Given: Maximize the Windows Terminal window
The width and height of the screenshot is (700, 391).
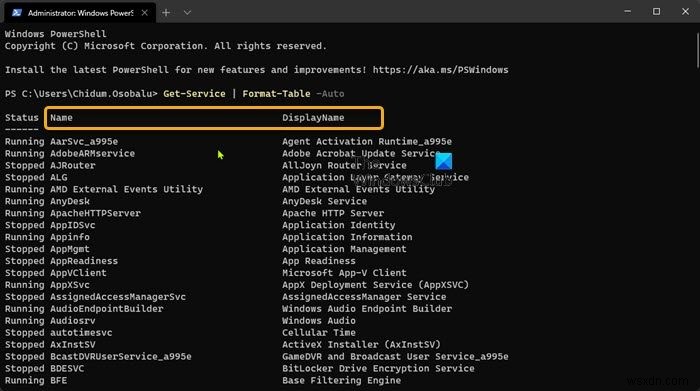Looking at the screenshot, I should point(656,12).
